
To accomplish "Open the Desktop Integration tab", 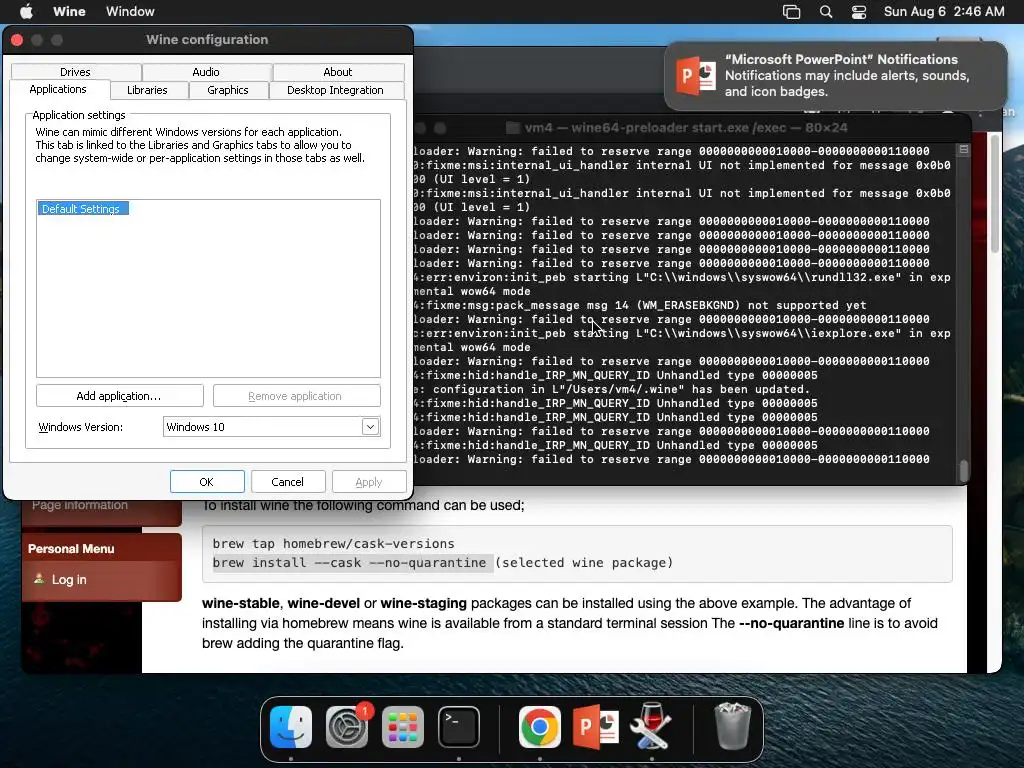I will [336, 90].
